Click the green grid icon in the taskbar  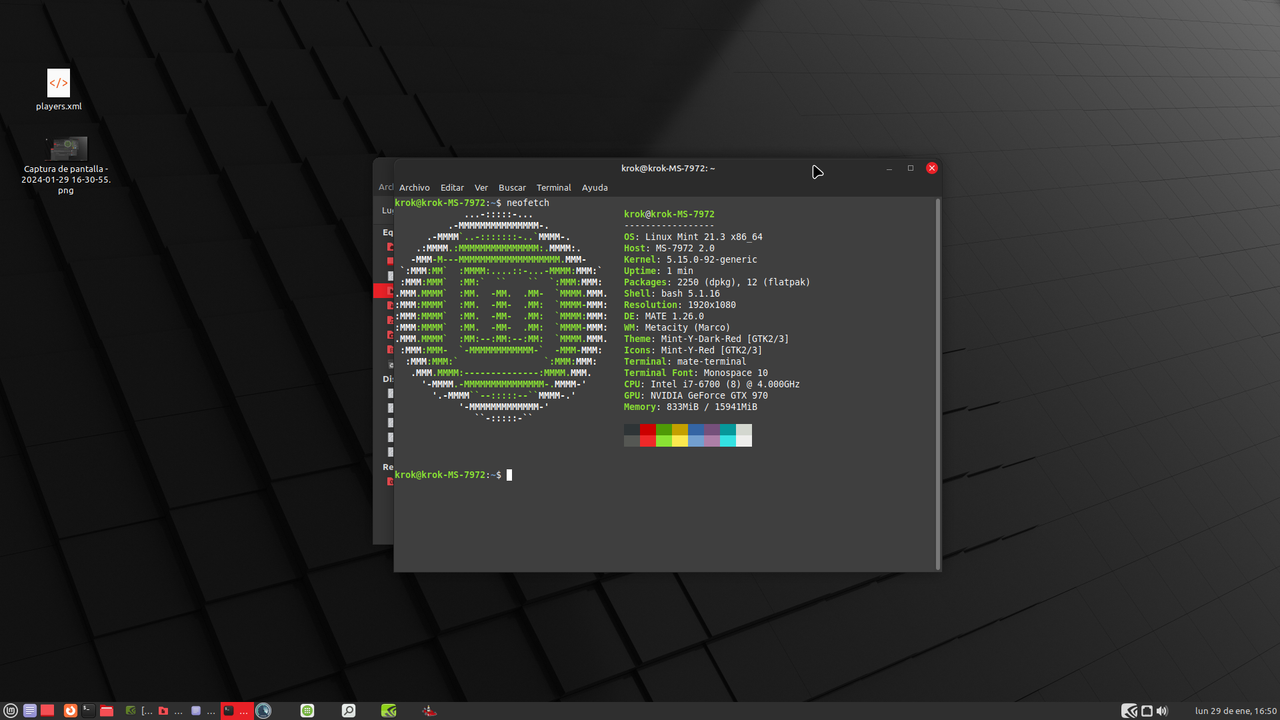coord(307,711)
